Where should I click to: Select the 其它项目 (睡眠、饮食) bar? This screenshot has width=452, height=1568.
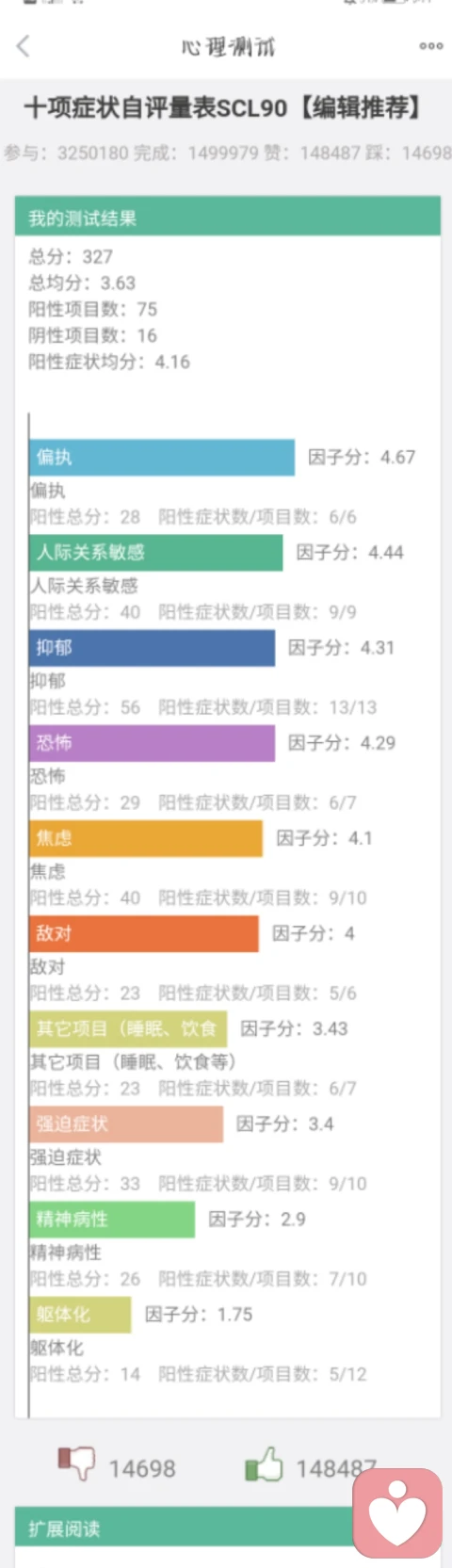[x=128, y=1028]
